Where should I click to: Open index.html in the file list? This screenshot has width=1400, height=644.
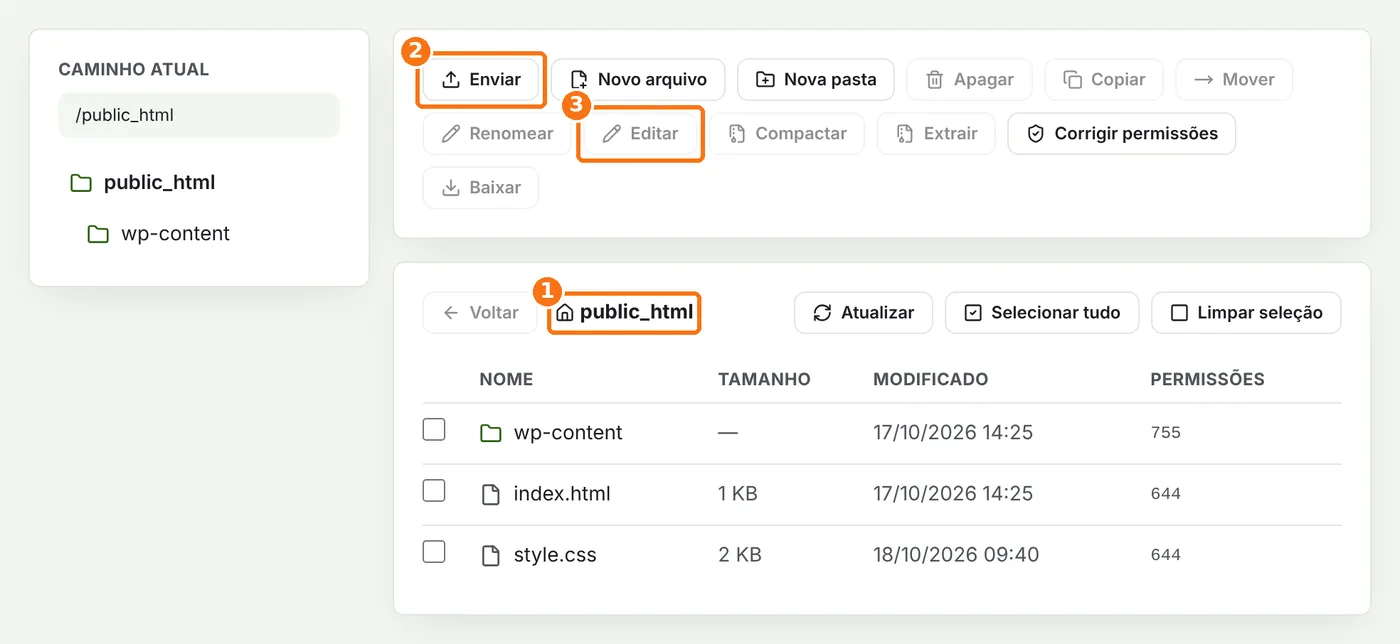click(x=562, y=493)
